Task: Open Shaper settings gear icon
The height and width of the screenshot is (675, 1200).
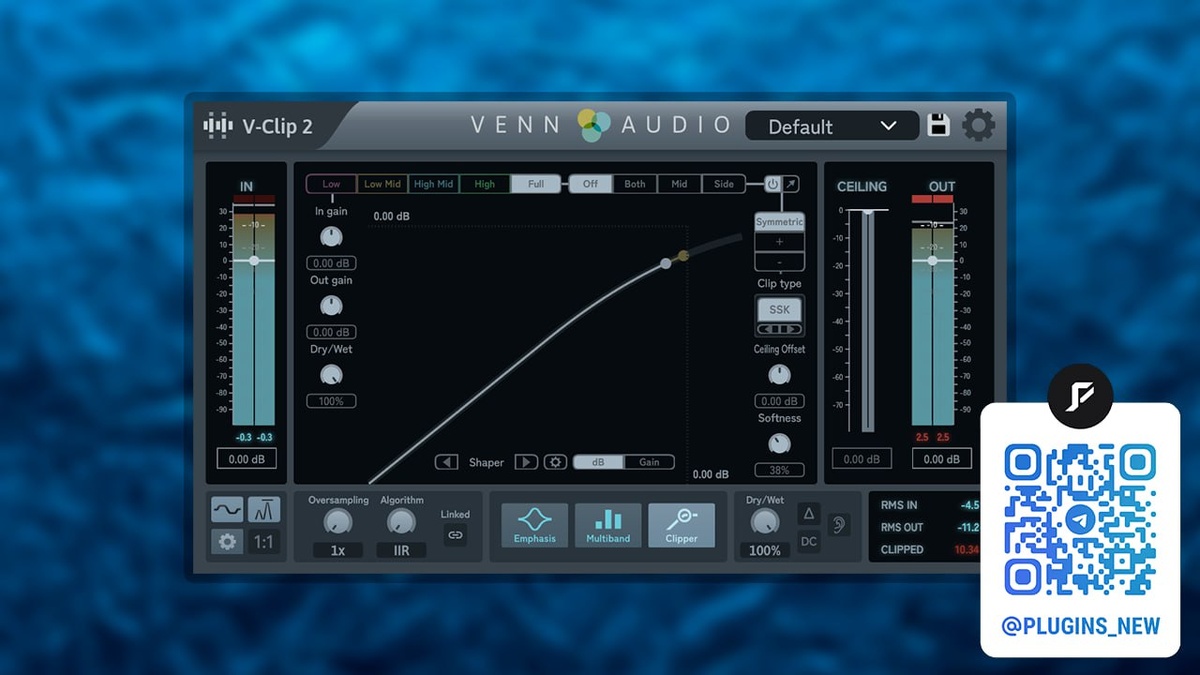Action: (x=555, y=462)
